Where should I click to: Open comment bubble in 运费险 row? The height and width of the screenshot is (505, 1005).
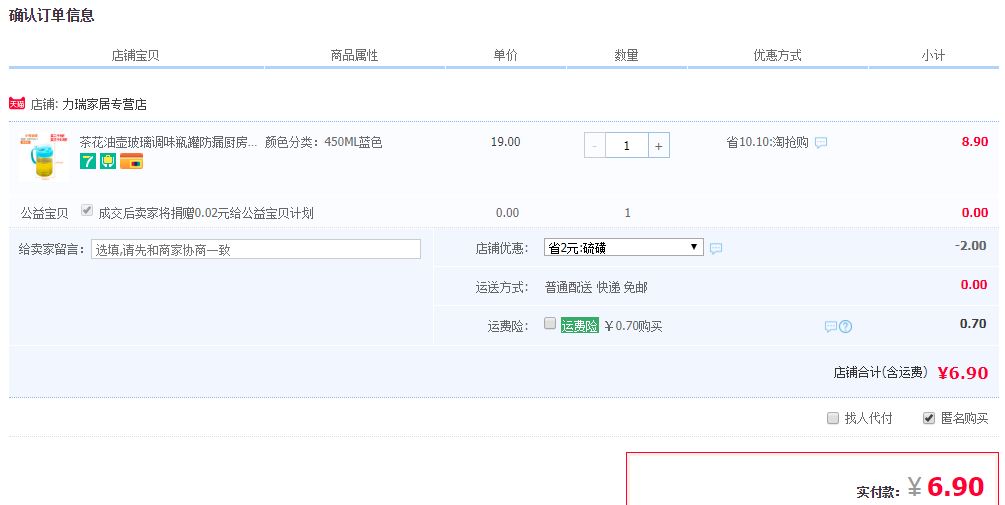pyautogui.click(x=831, y=327)
